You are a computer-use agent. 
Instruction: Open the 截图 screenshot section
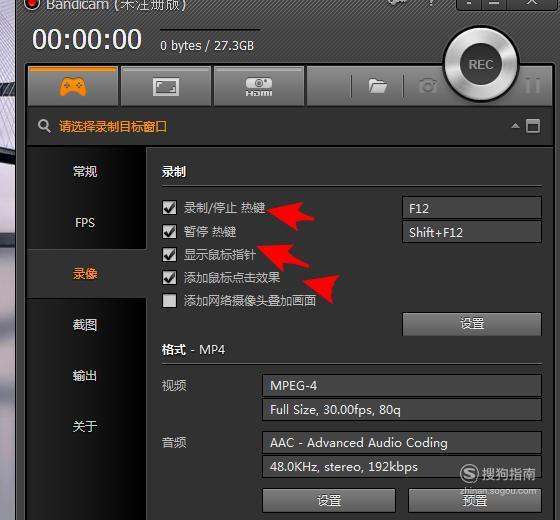[x=85, y=325]
